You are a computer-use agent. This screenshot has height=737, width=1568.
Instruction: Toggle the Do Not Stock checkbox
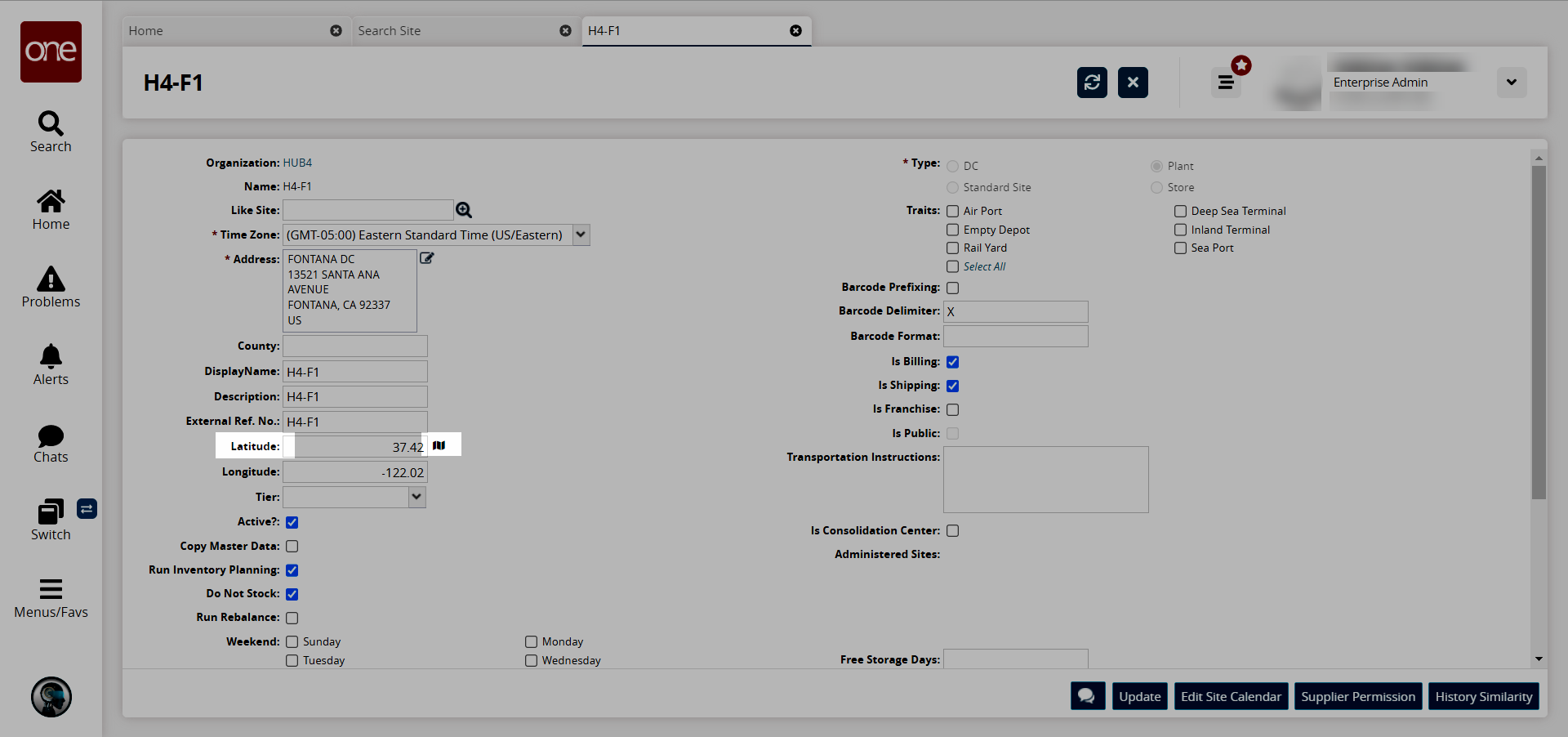[x=292, y=594]
